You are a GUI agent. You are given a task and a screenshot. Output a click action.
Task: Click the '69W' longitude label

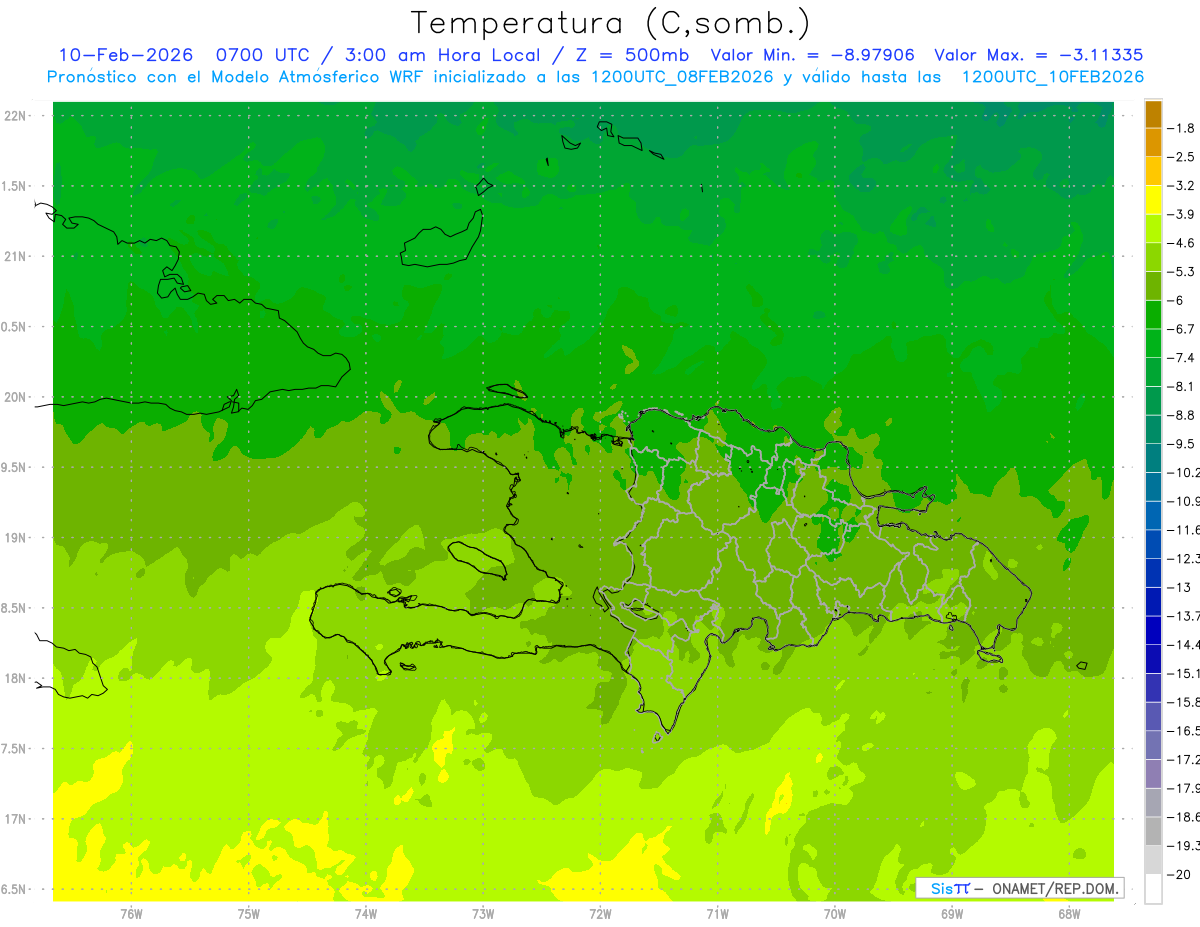[x=952, y=914]
